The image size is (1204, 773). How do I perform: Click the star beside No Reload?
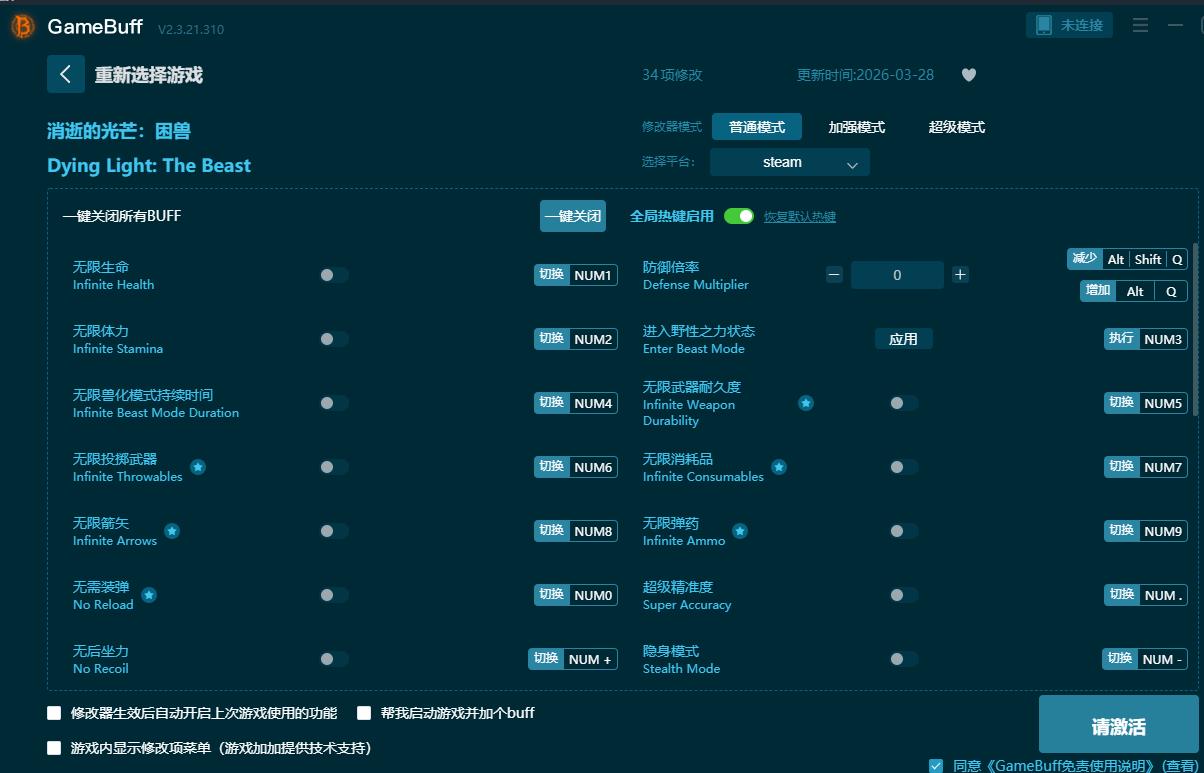[148, 595]
